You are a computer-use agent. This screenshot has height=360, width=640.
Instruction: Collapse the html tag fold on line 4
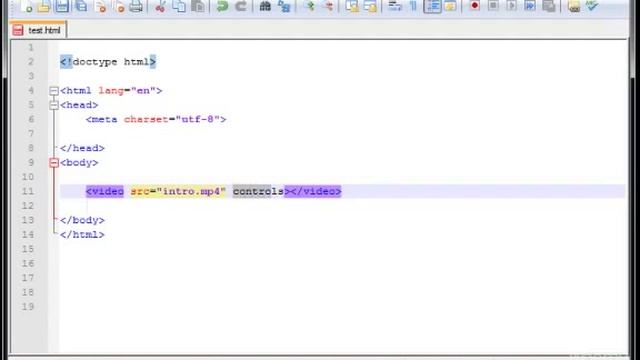54,91
